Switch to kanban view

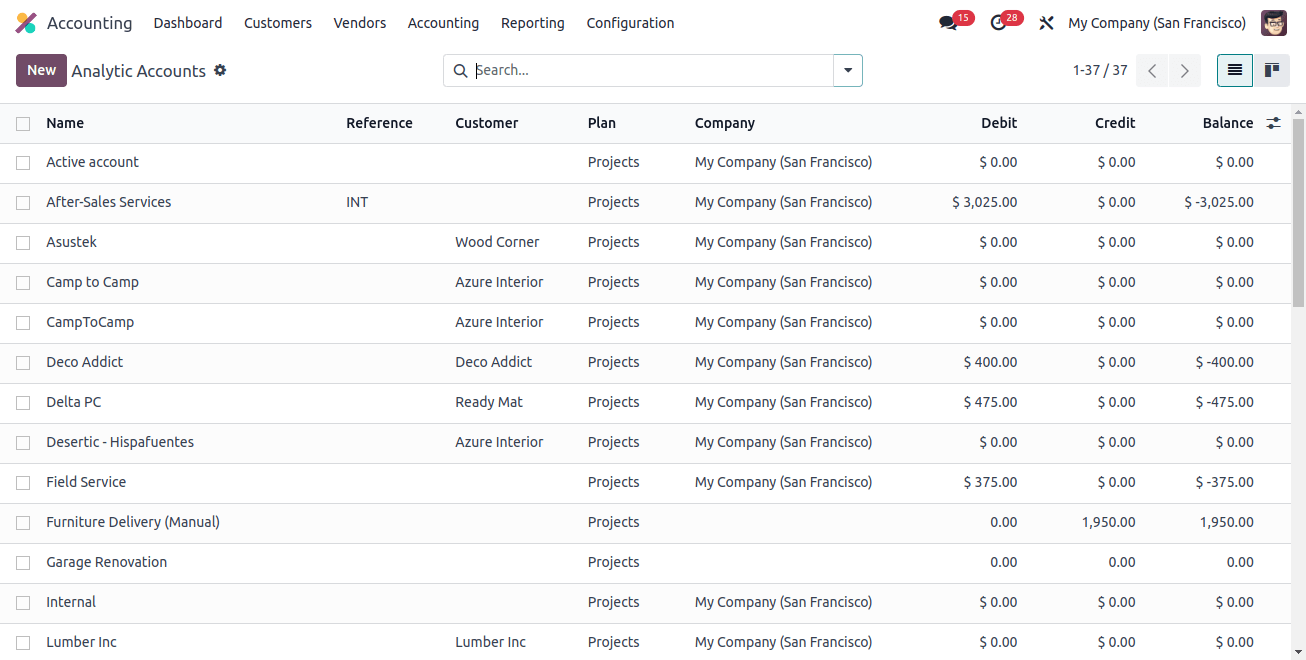[x=1272, y=70]
